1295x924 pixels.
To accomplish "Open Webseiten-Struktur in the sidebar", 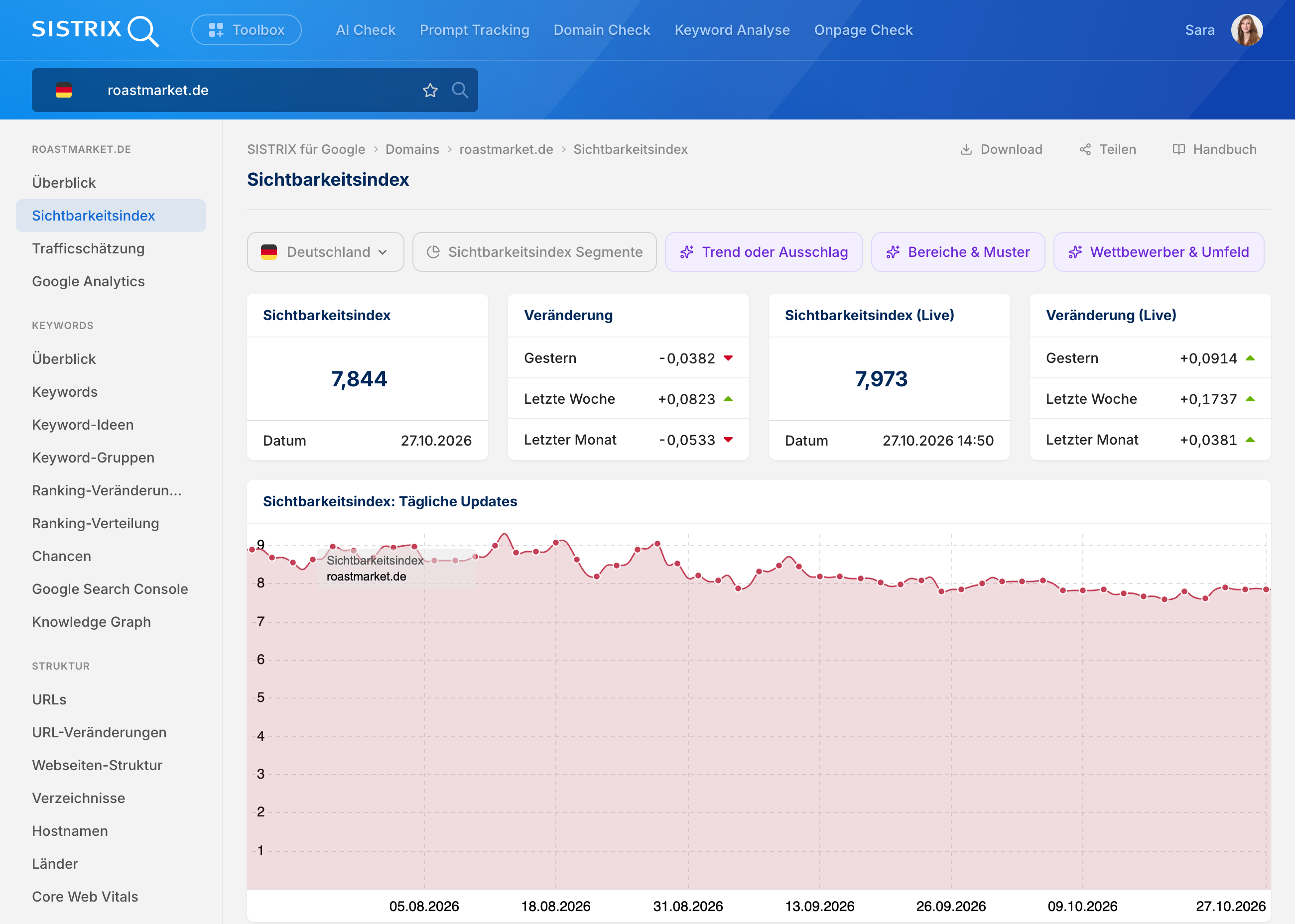I will [x=111, y=766].
